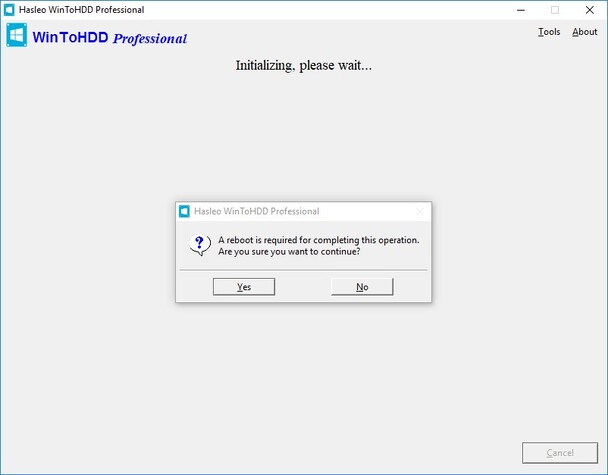Screen dimensions: 608x475
Task: Confirm reboot by clicking Yes
Action: [244, 287]
